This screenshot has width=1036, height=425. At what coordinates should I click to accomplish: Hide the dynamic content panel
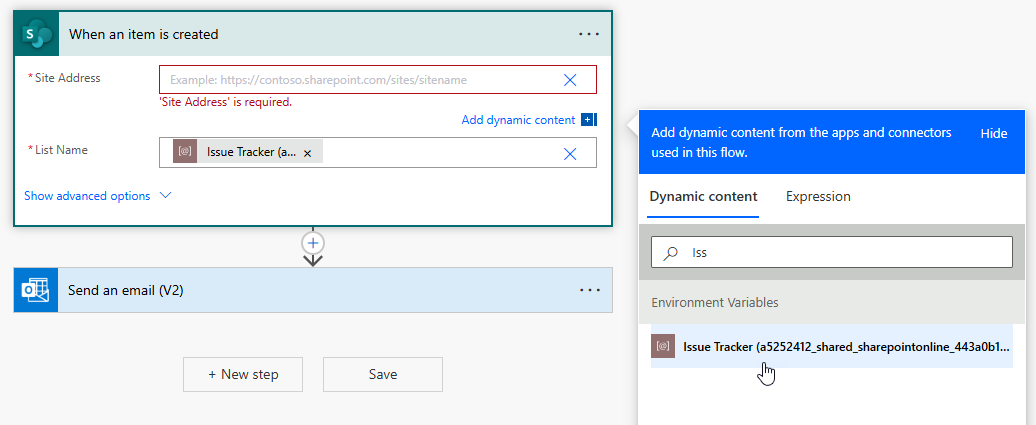(993, 134)
